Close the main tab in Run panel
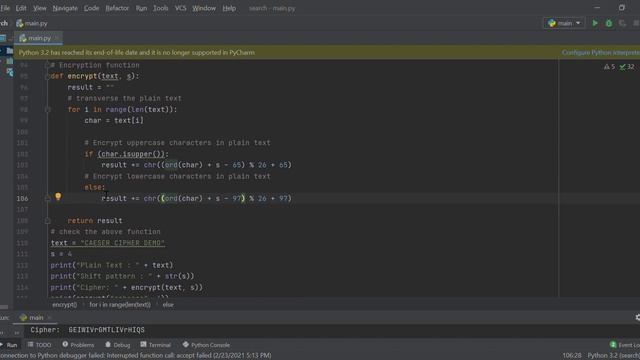 [x=49, y=318]
